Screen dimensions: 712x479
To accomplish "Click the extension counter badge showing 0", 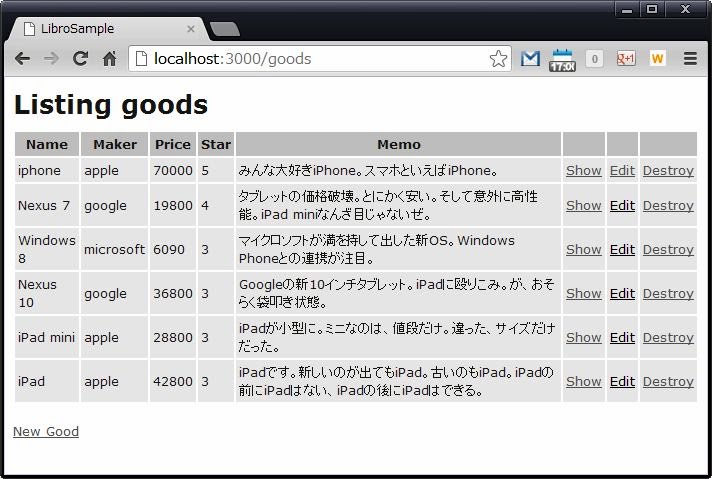I will pyautogui.click(x=594, y=59).
